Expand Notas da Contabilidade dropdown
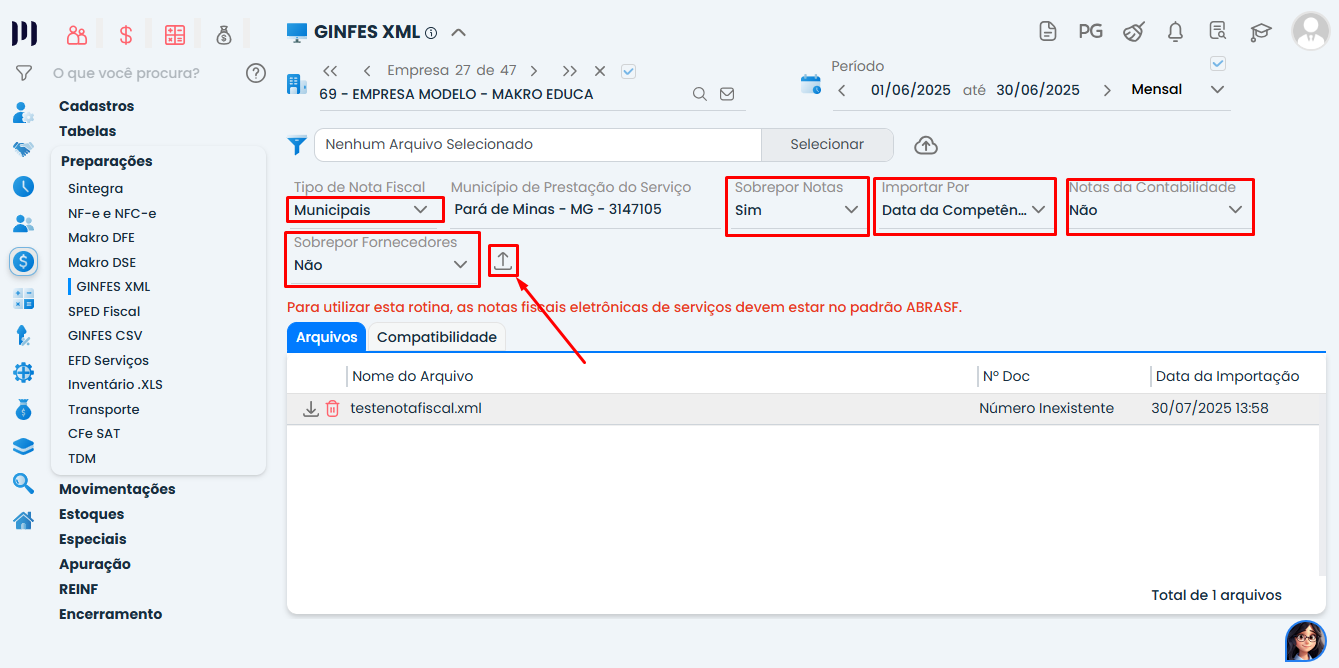This screenshot has height=668, width=1339. coord(1158,210)
